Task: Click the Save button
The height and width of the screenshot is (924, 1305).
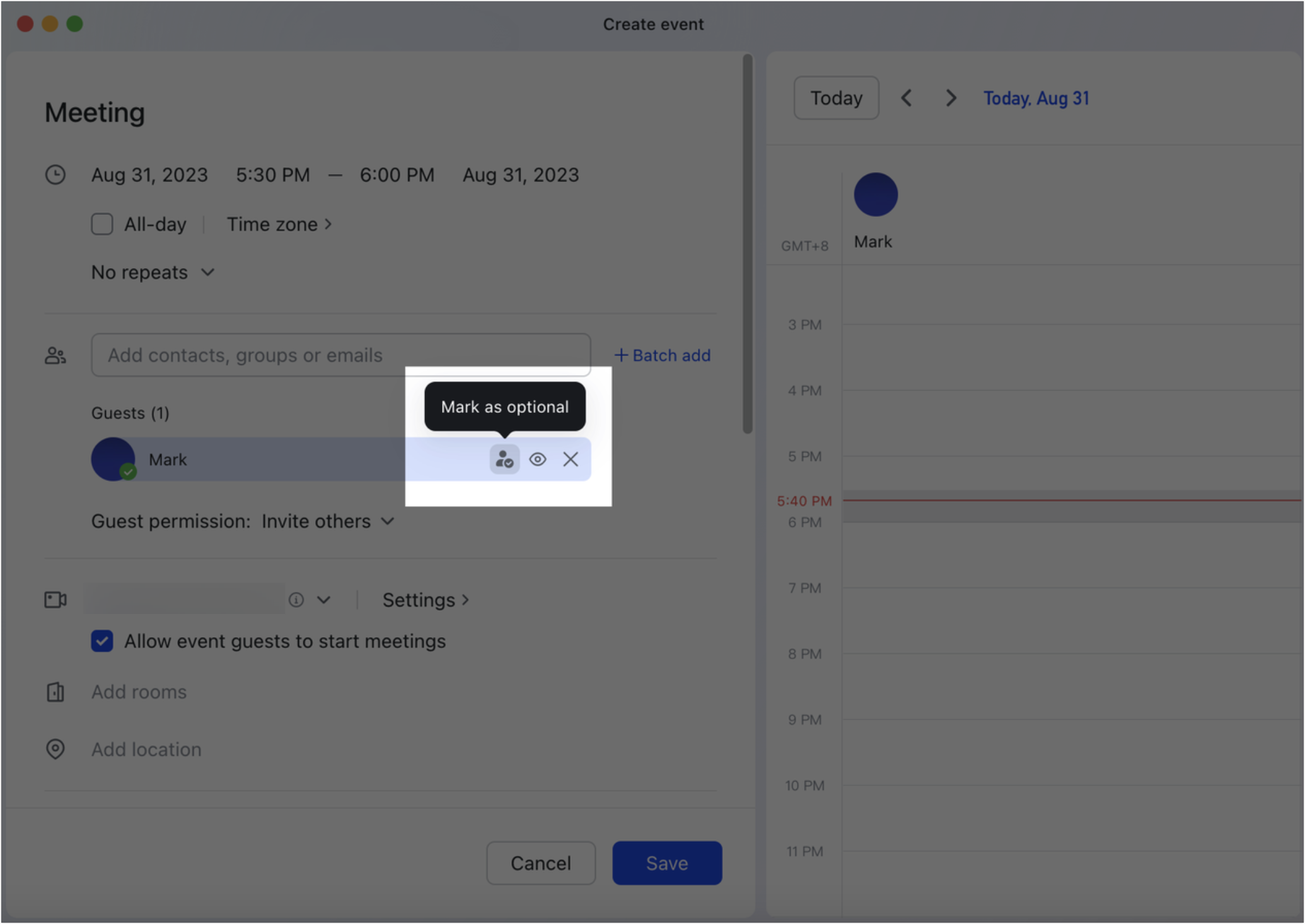Action: point(666,863)
